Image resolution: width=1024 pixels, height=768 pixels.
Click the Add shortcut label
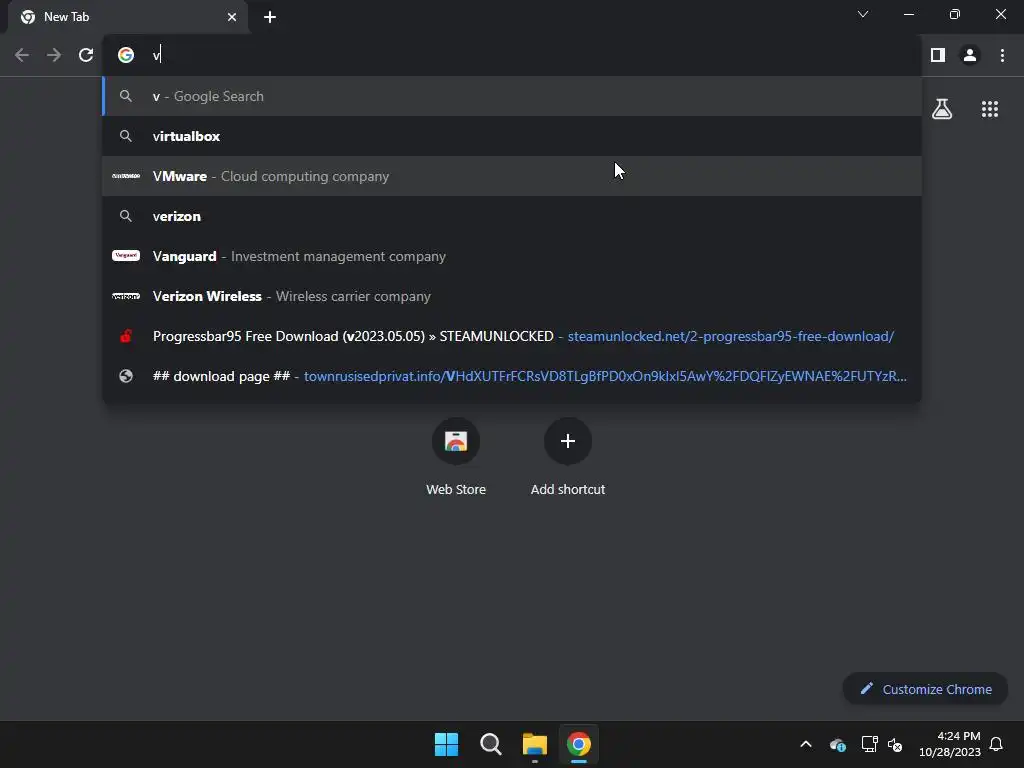pyautogui.click(x=568, y=489)
